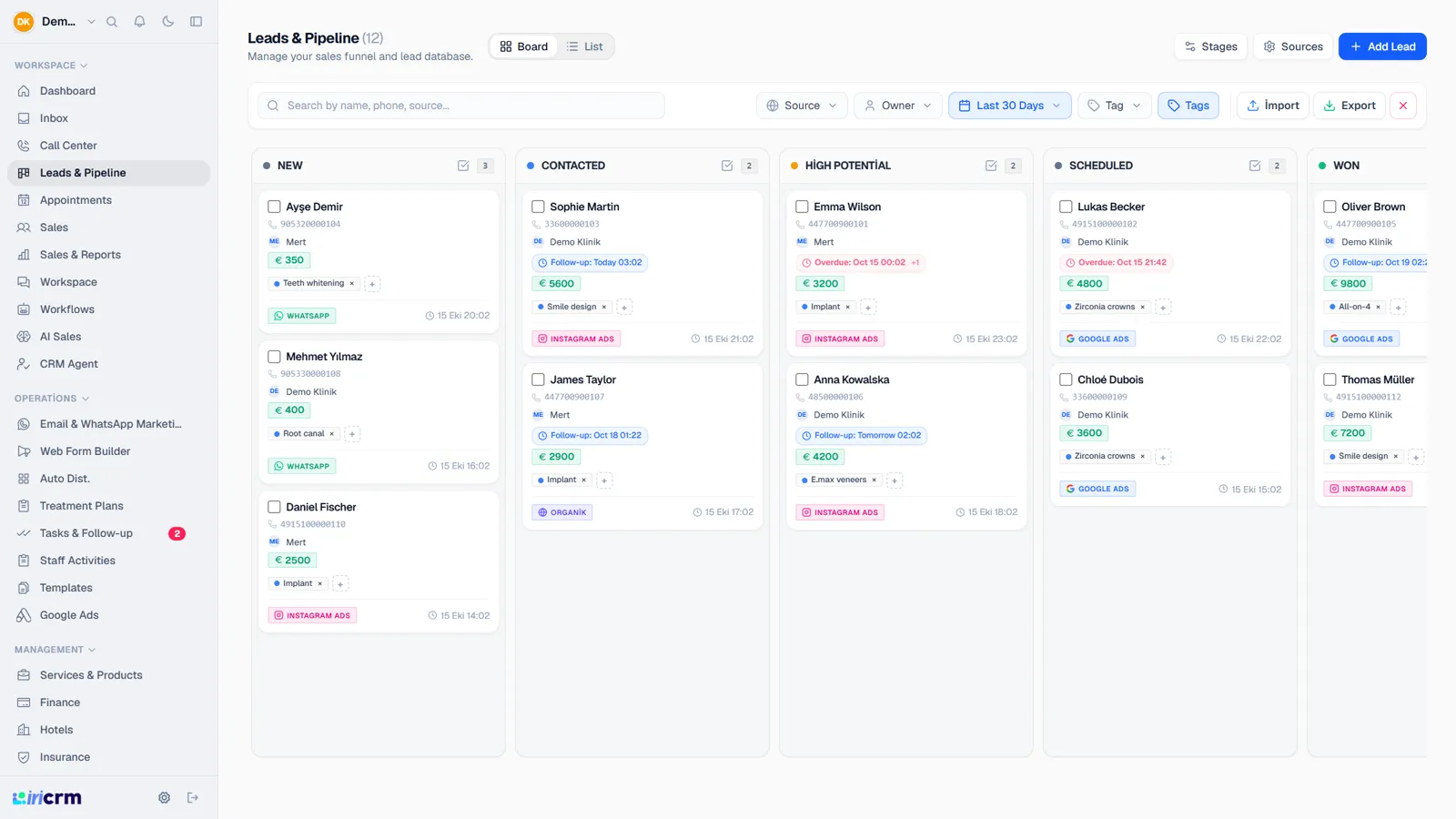The height and width of the screenshot is (819, 1456).
Task: Open the Source filter dropdown
Action: tap(802, 106)
